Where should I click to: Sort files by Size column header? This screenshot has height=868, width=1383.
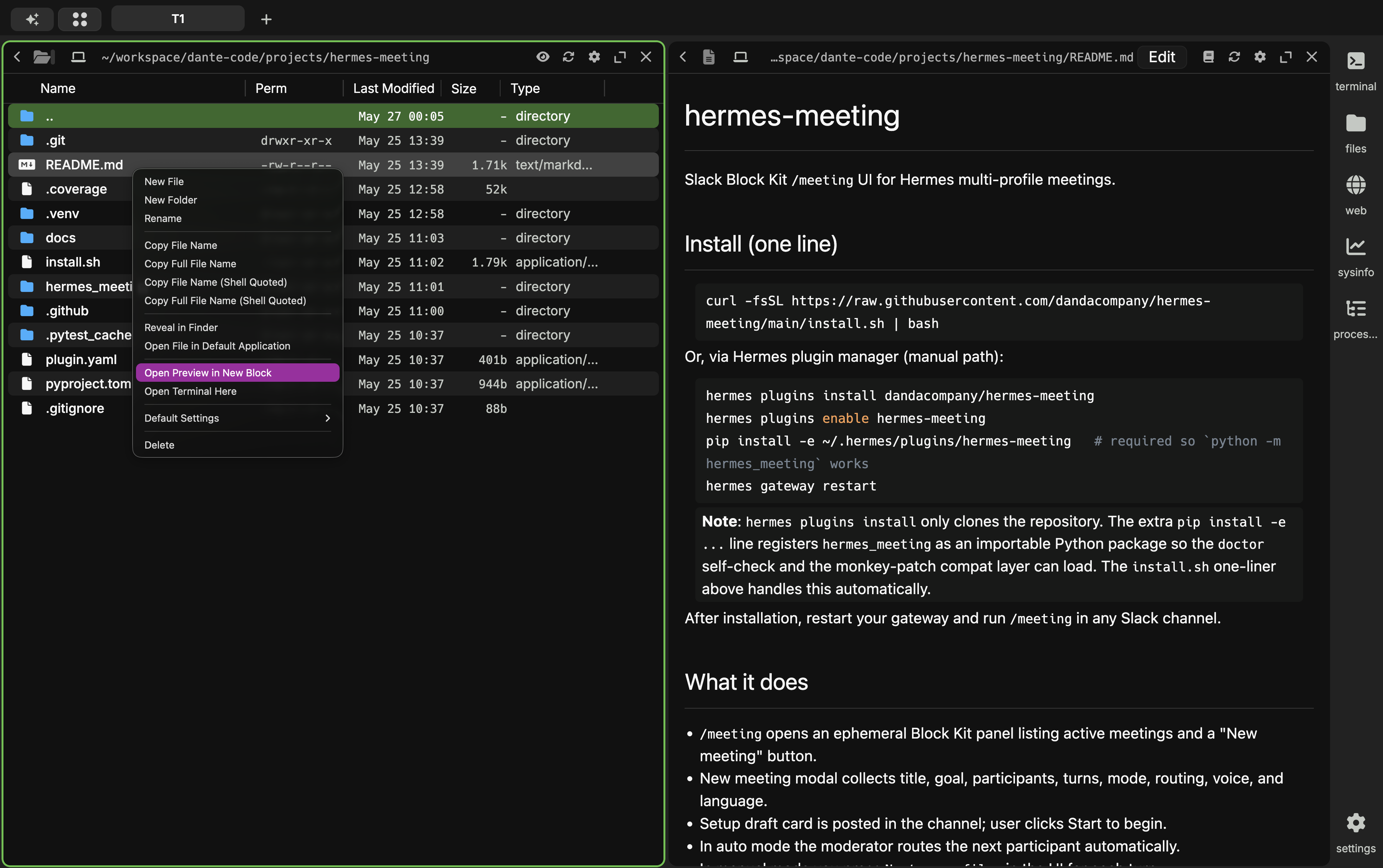(464, 88)
